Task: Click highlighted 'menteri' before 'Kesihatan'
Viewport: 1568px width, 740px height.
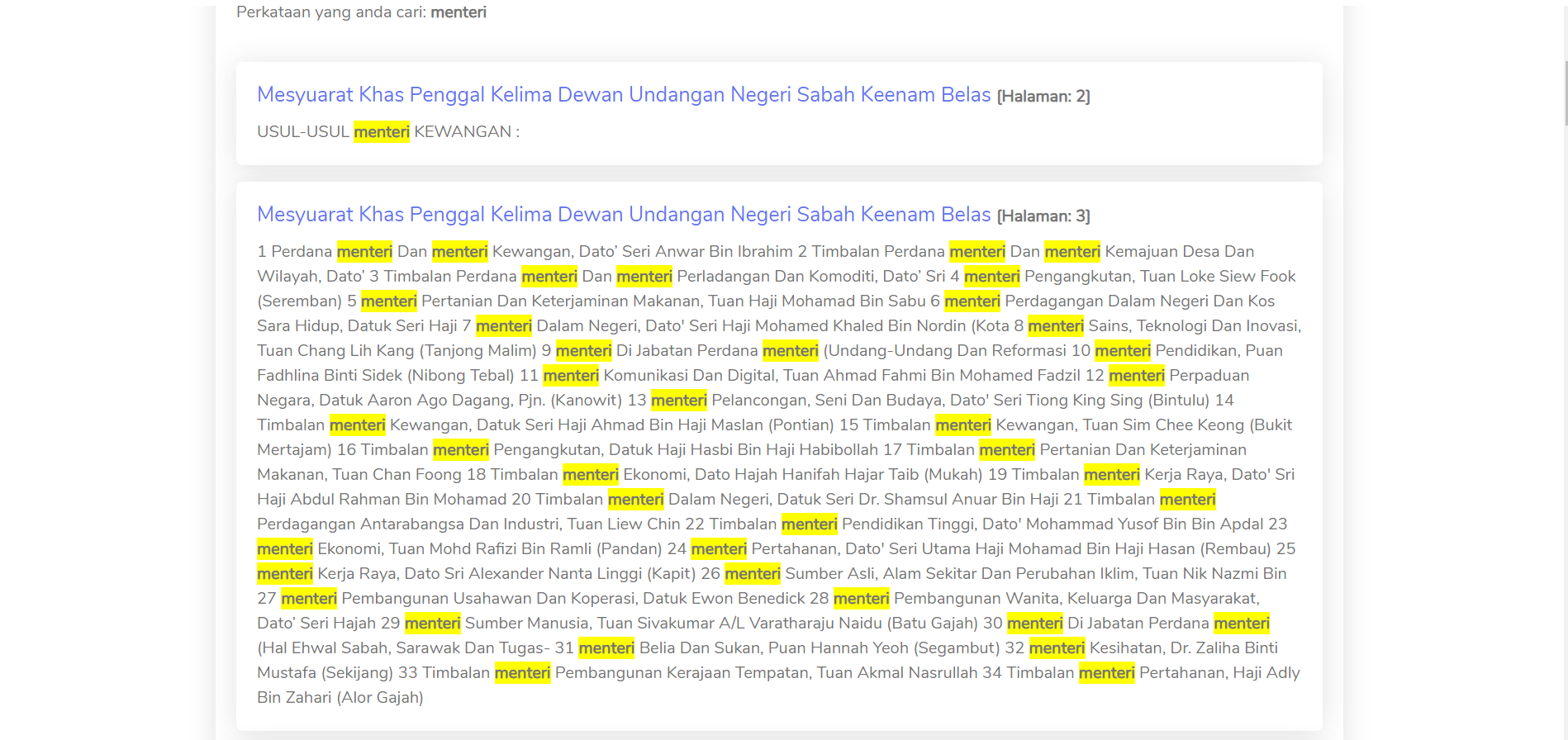Action: [1057, 648]
